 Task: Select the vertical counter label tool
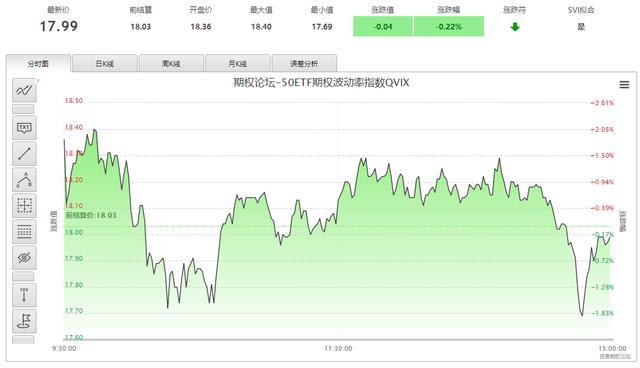pos(24,295)
